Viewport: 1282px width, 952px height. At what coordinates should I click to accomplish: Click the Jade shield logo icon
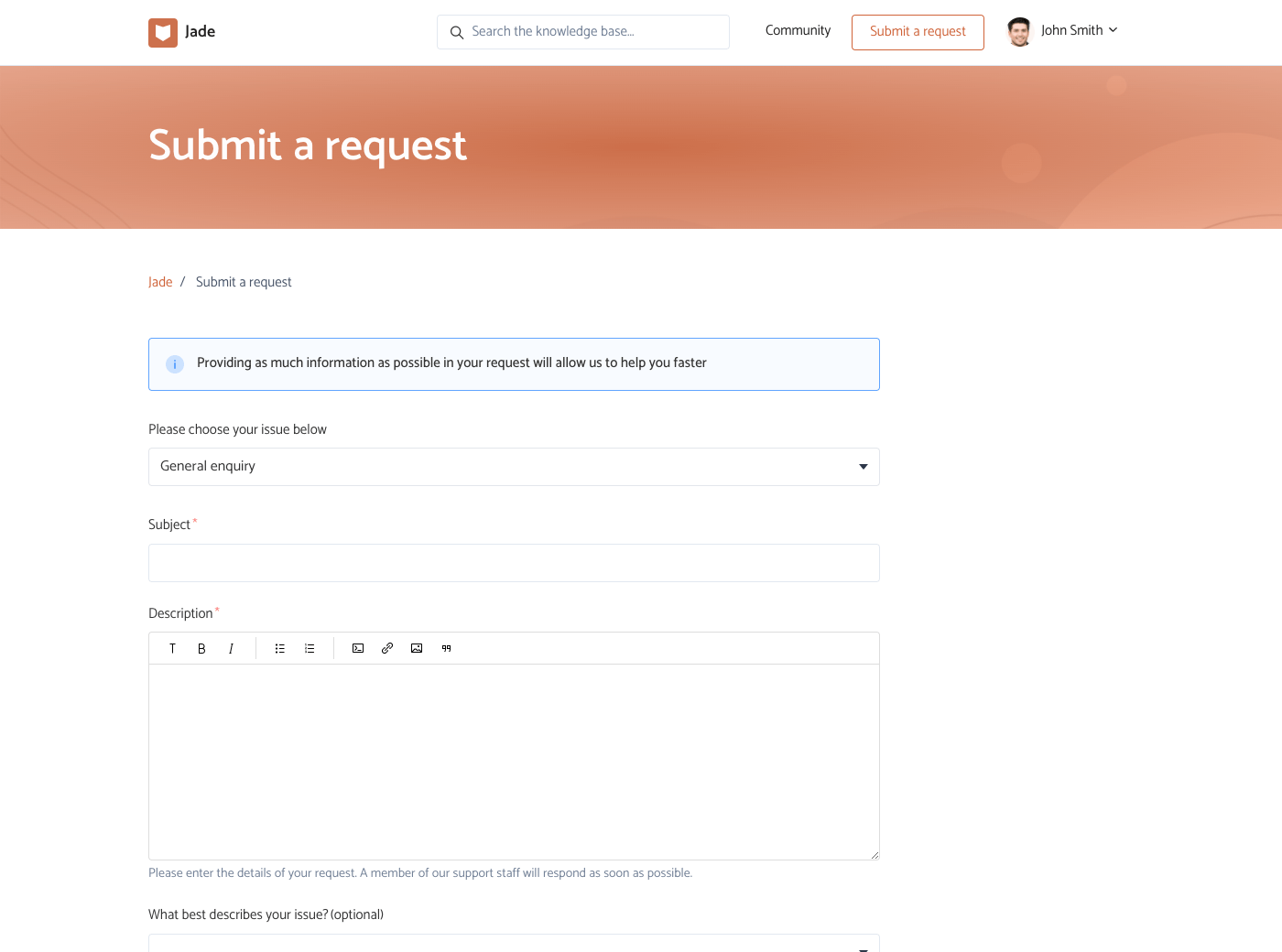click(x=163, y=33)
